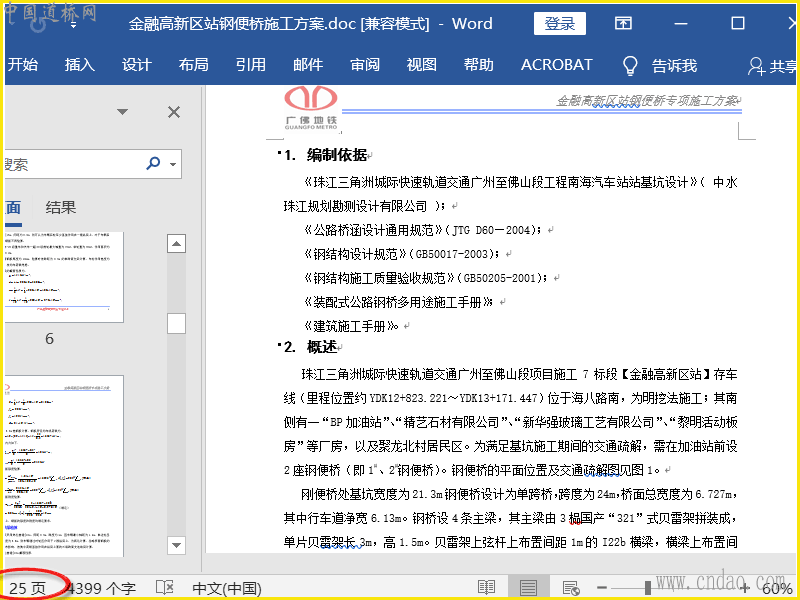800x600 pixels.
Task: Open the ACROBAT ribbon tab
Action: (x=556, y=65)
